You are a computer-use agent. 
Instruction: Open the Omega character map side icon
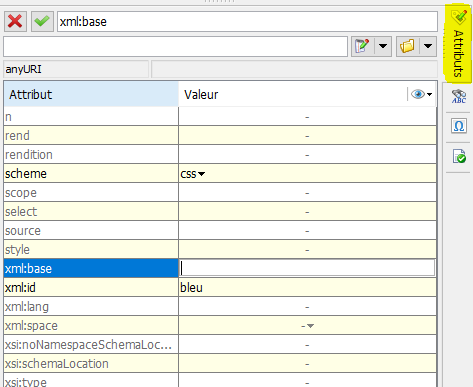coord(459,126)
